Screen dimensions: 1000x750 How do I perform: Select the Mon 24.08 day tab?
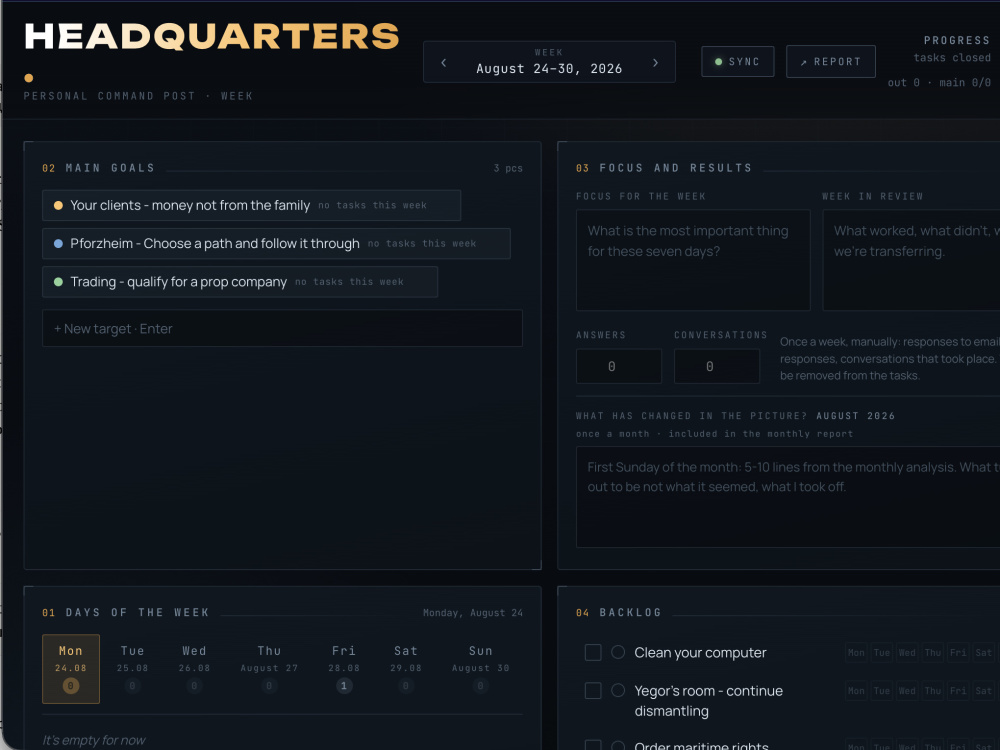pos(71,669)
